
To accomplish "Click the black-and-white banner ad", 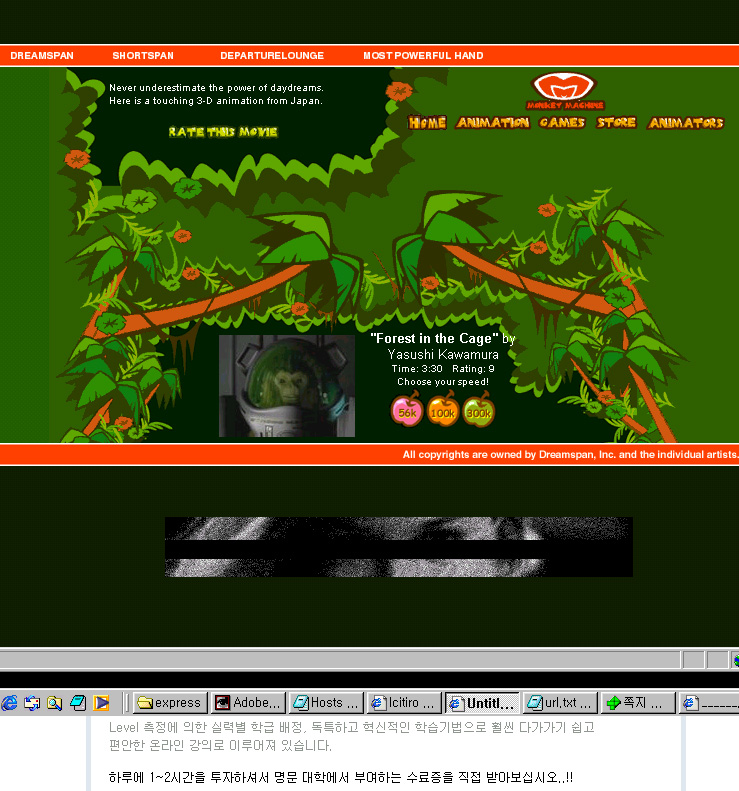I will point(399,547).
